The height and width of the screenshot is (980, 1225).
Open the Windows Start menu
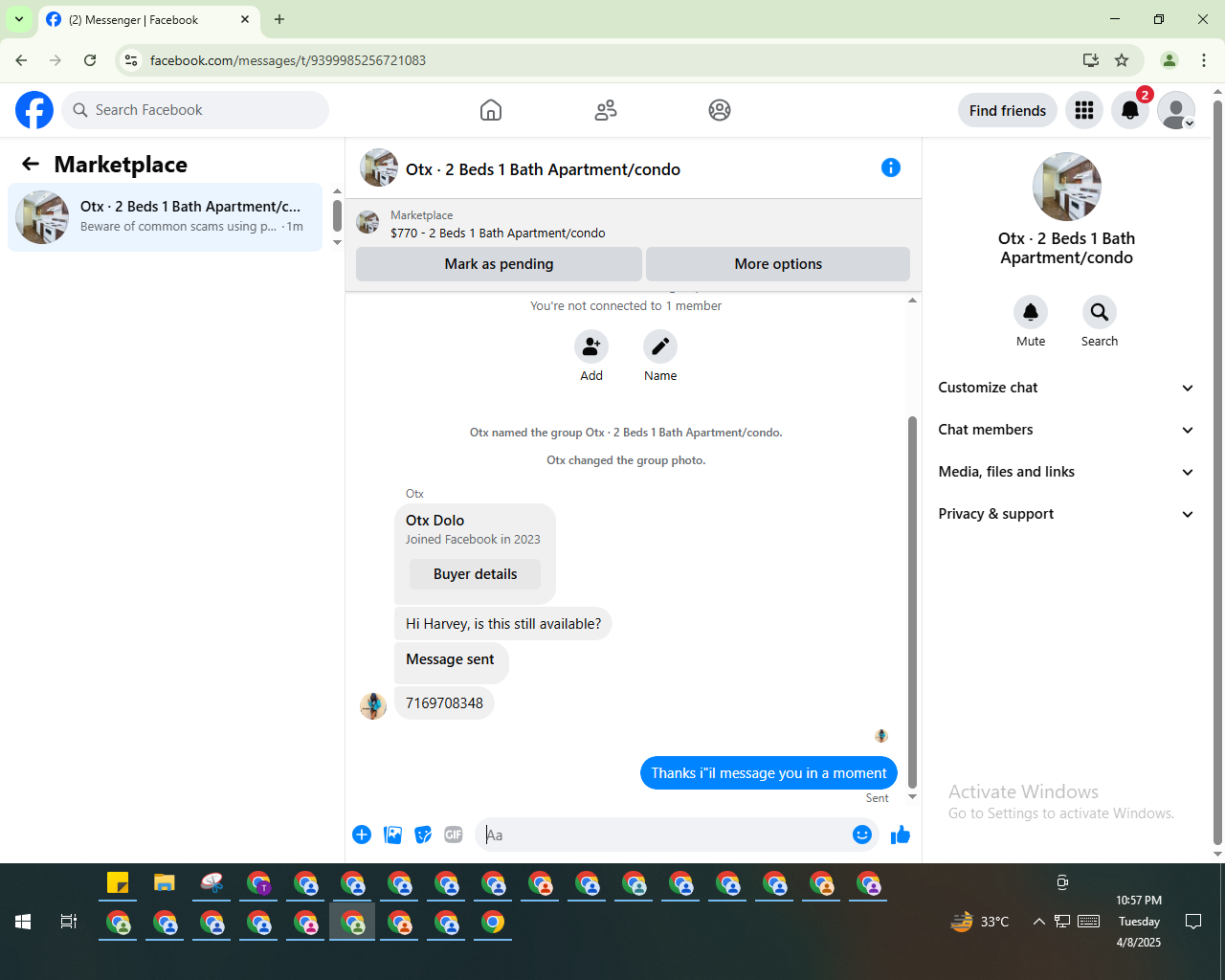[23, 922]
